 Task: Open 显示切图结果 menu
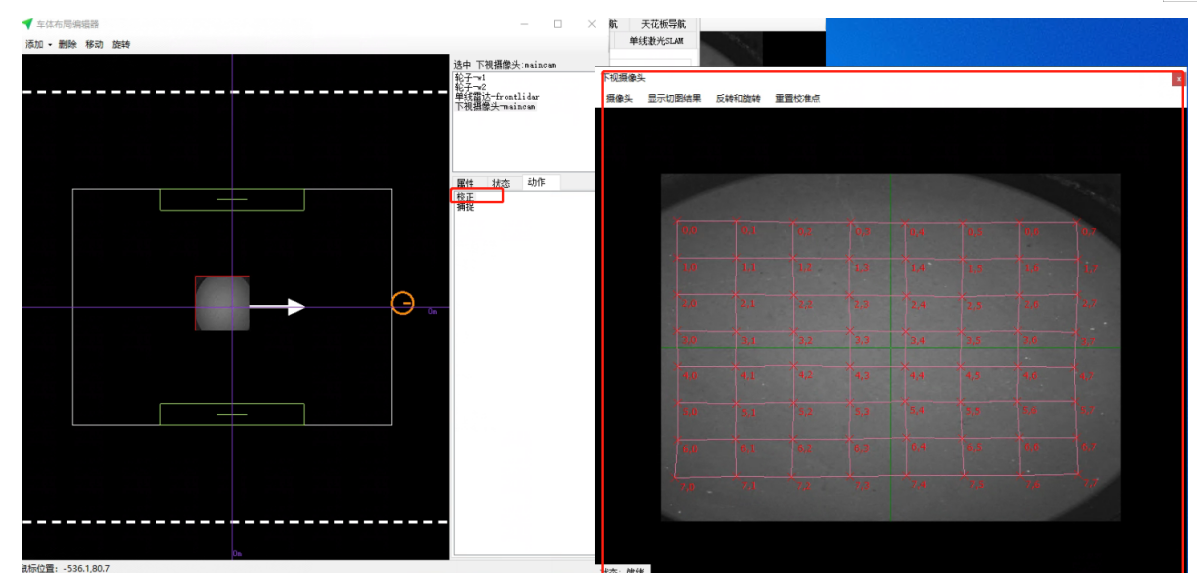tap(674, 99)
